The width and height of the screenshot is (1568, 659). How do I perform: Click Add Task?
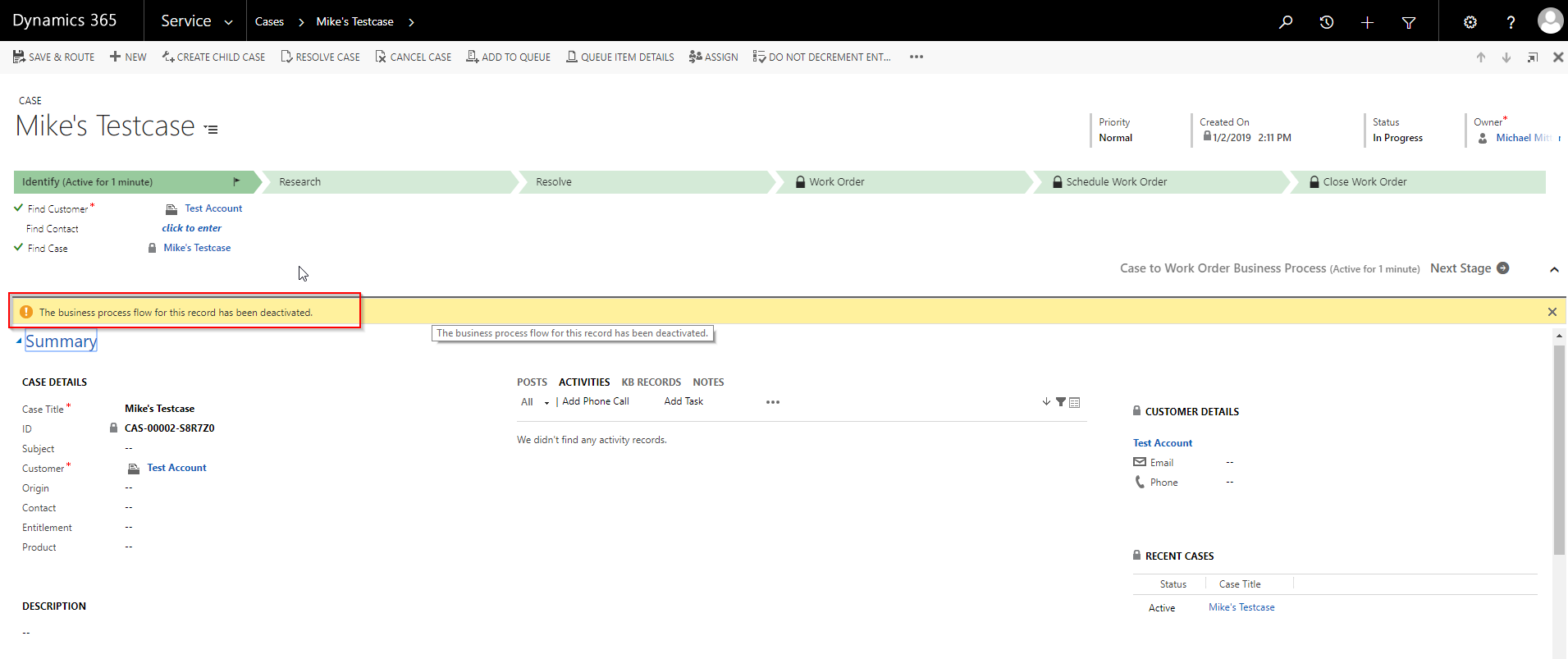click(683, 401)
